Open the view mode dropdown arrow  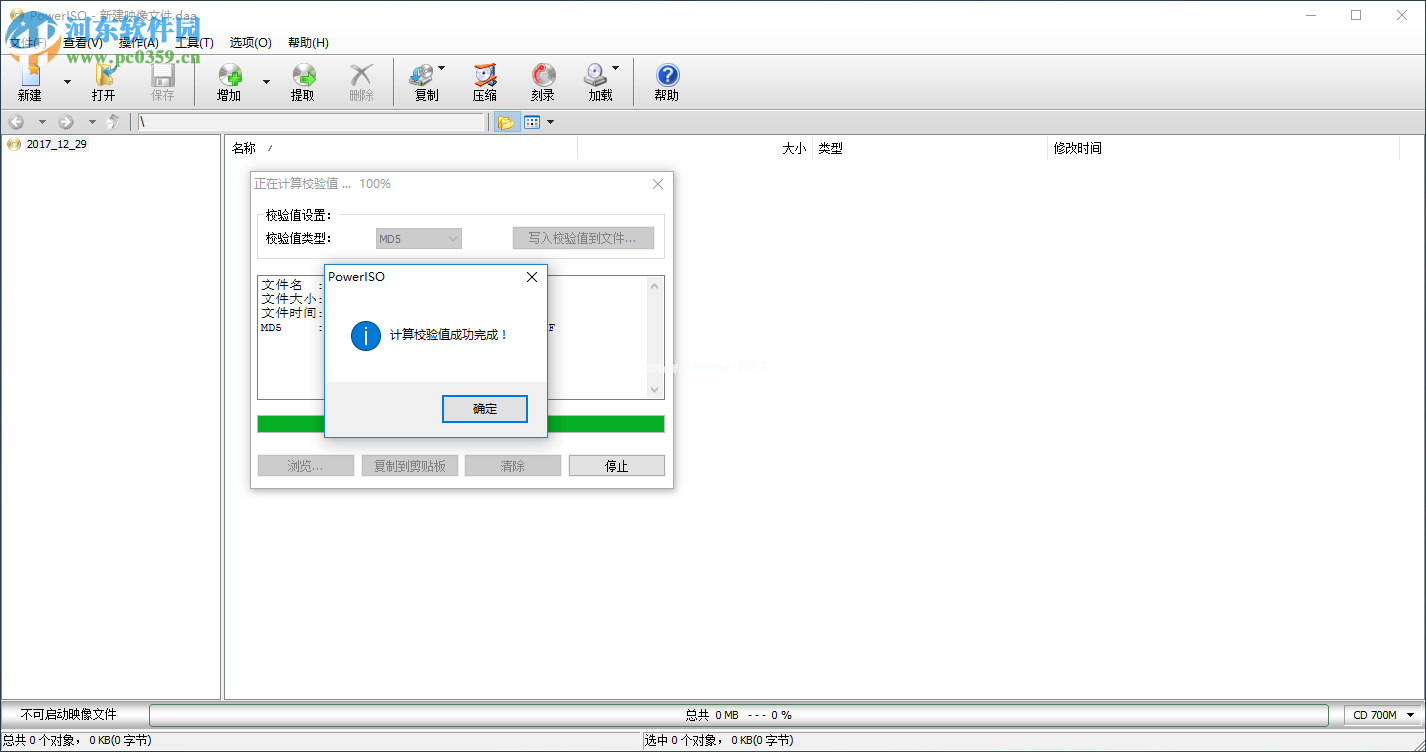point(550,122)
